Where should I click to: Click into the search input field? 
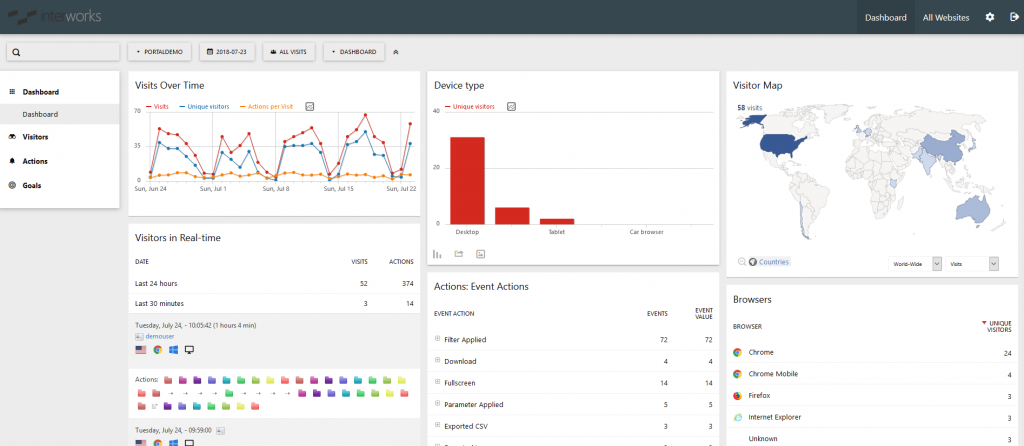[x=63, y=52]
